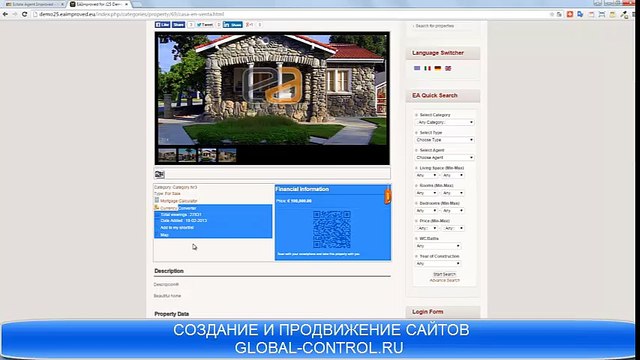Image resolution: width=640 pixels, height=360 pixels.
Task: Open Bedrooms minimum dropdown
Action: point(427,211)
